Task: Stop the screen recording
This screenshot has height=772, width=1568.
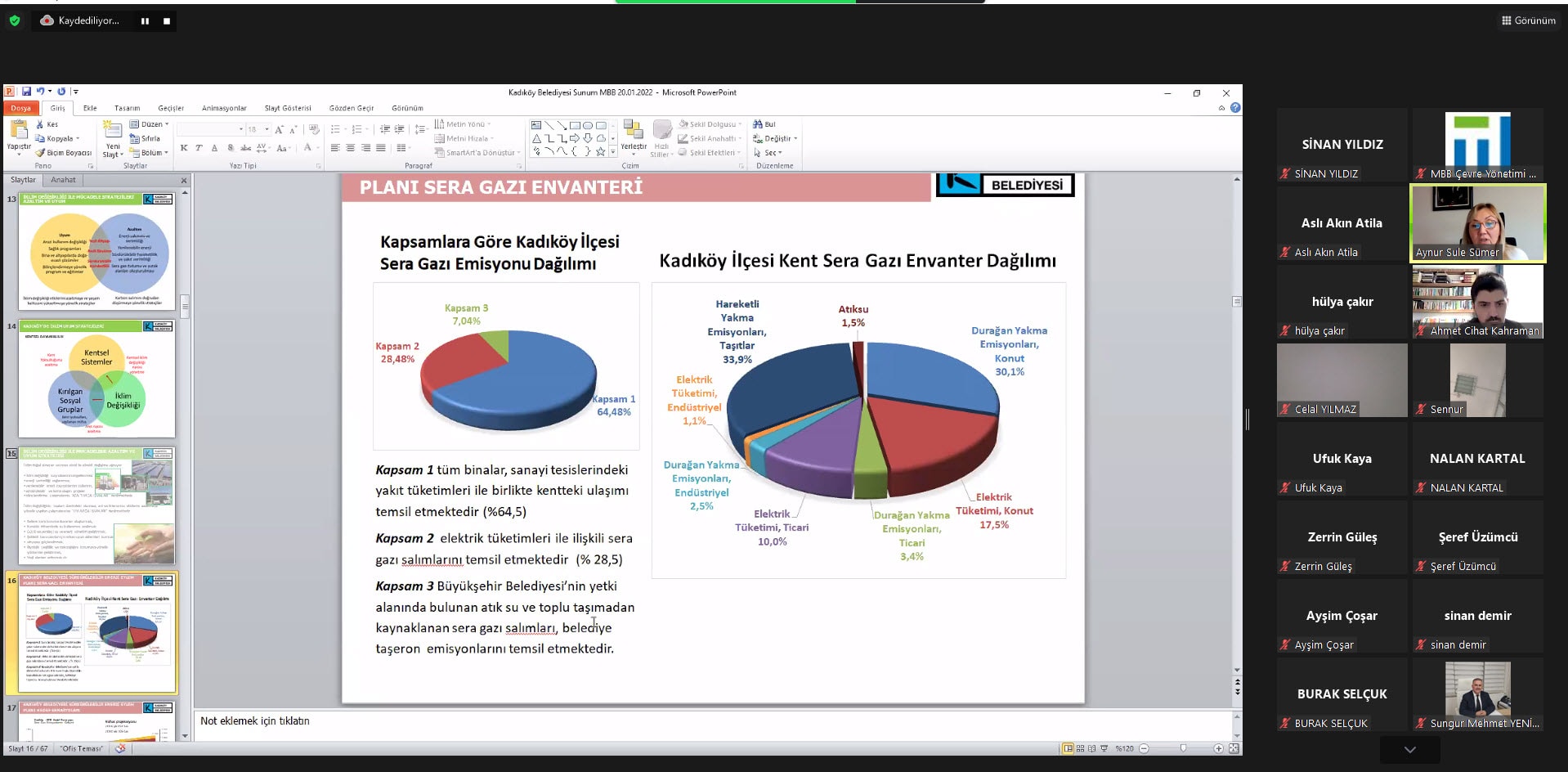Action: pos(167,21)
